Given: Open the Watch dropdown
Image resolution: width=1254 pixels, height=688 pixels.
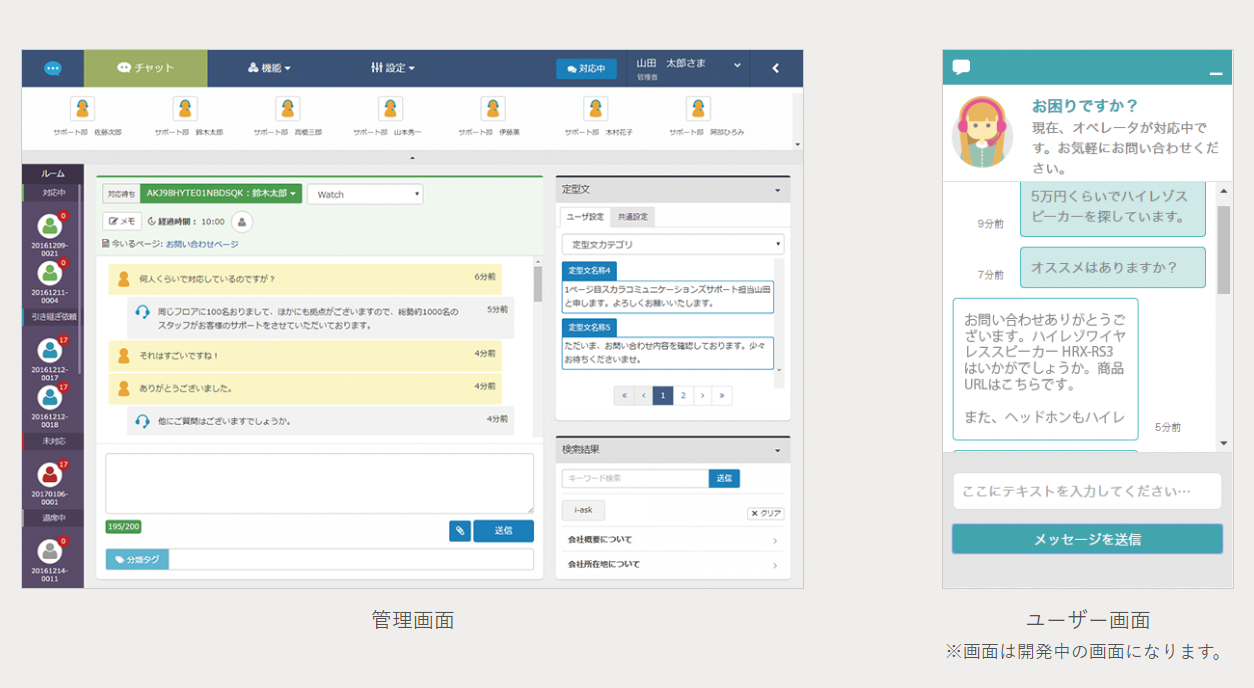Looking at the screenshot, I should tap(365, 194).
